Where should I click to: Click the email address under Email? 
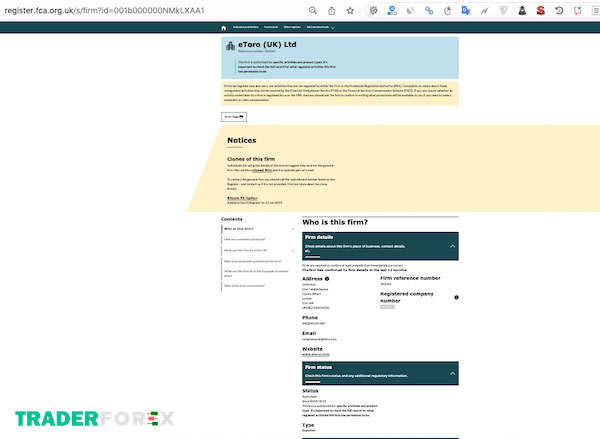pyautogui.click(x=320, y=339)
